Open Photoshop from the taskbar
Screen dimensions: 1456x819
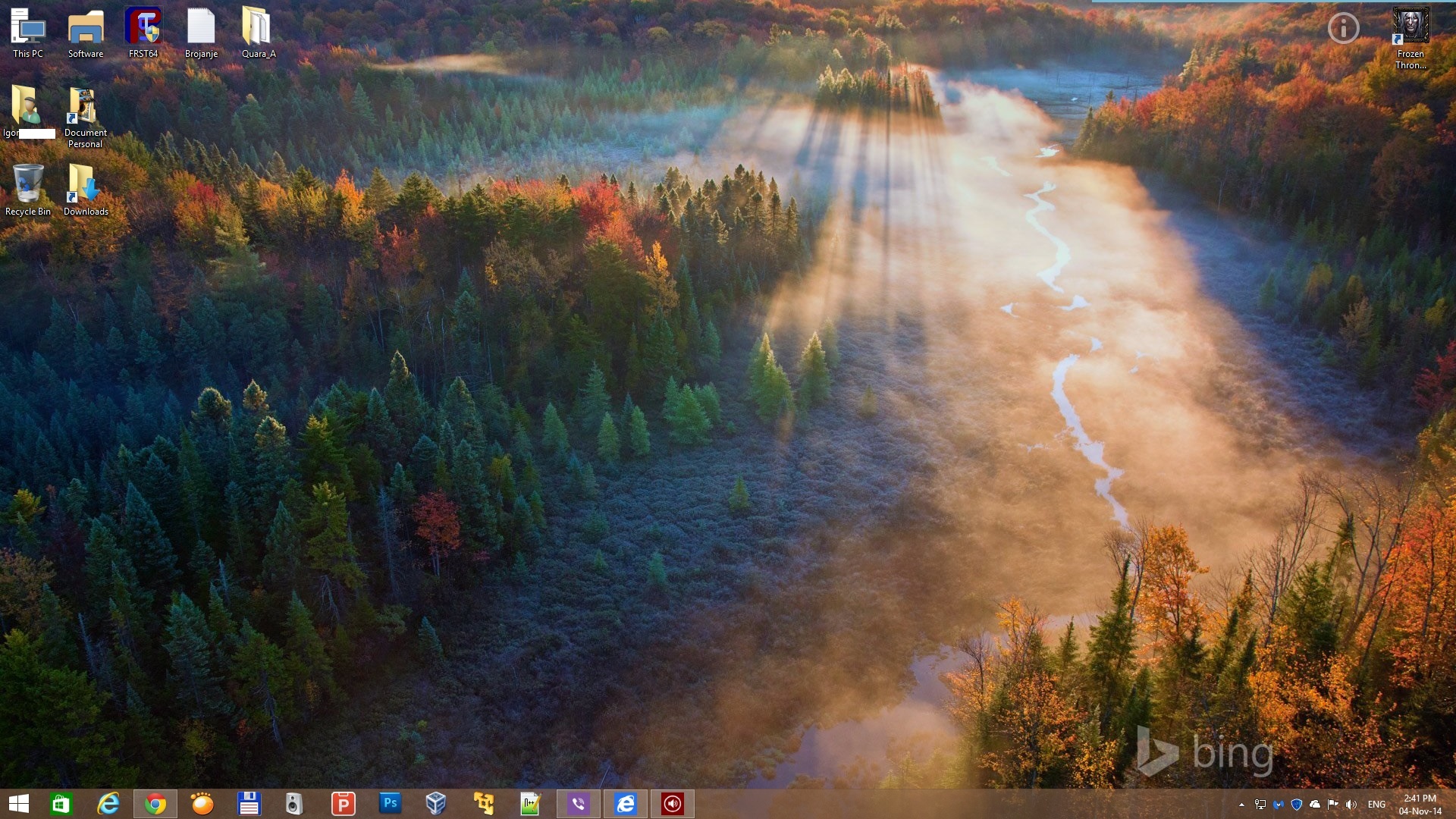390,803
